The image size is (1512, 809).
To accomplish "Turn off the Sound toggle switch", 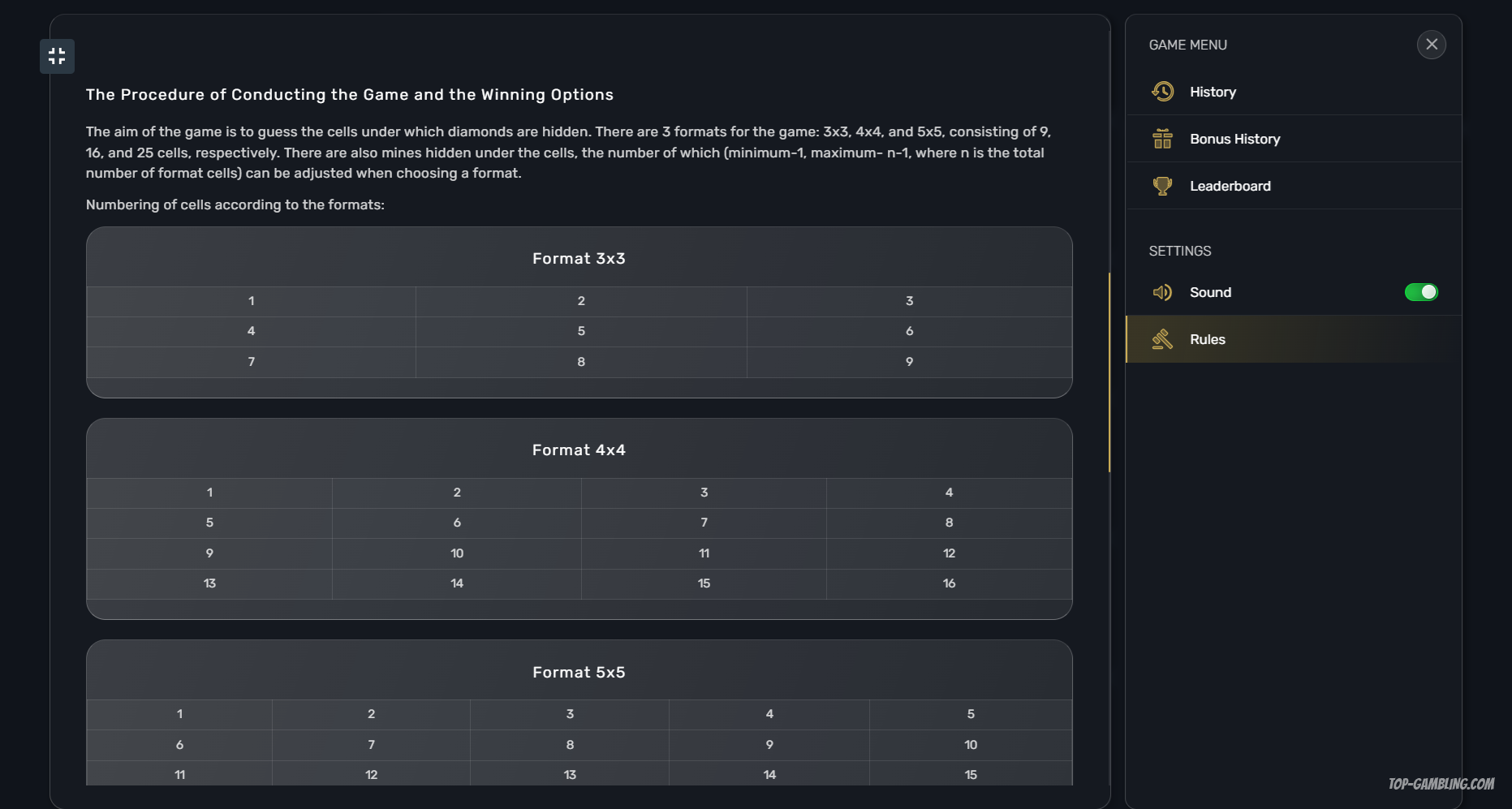I will 1420,292.
